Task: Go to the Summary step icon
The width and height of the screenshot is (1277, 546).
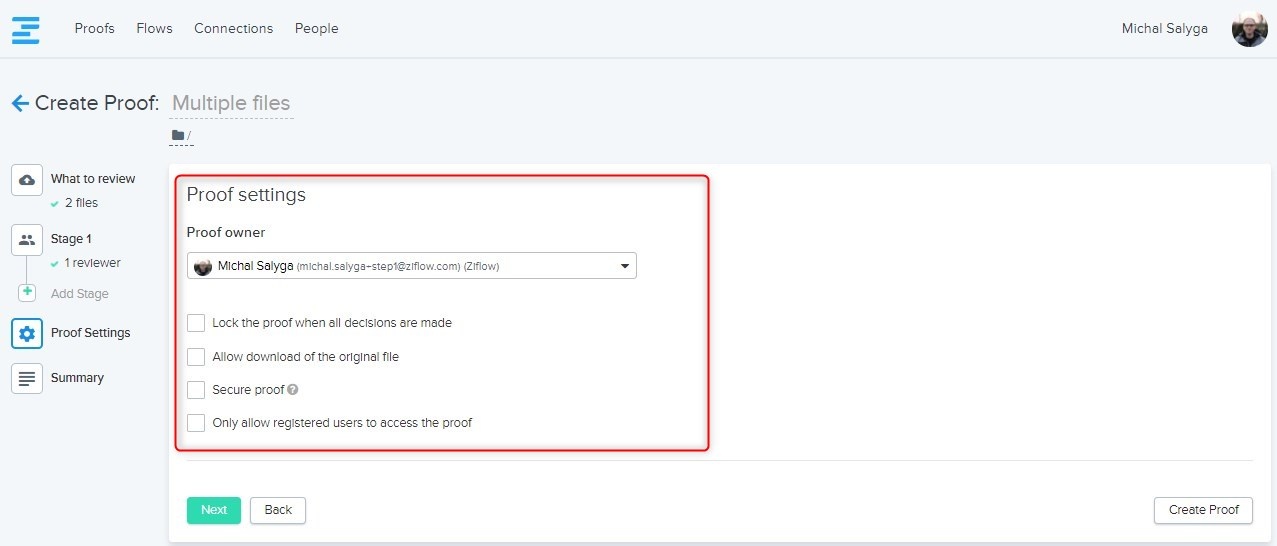Action: 27,378
